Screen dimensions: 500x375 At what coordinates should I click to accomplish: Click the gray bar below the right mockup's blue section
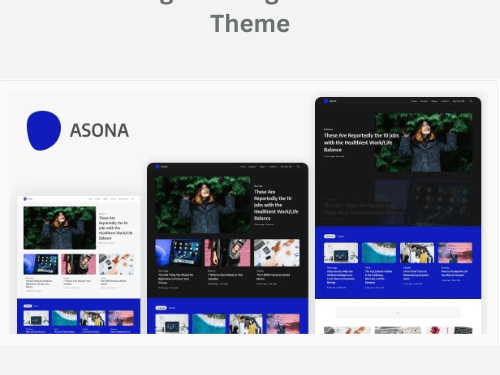tap(398, 313)
